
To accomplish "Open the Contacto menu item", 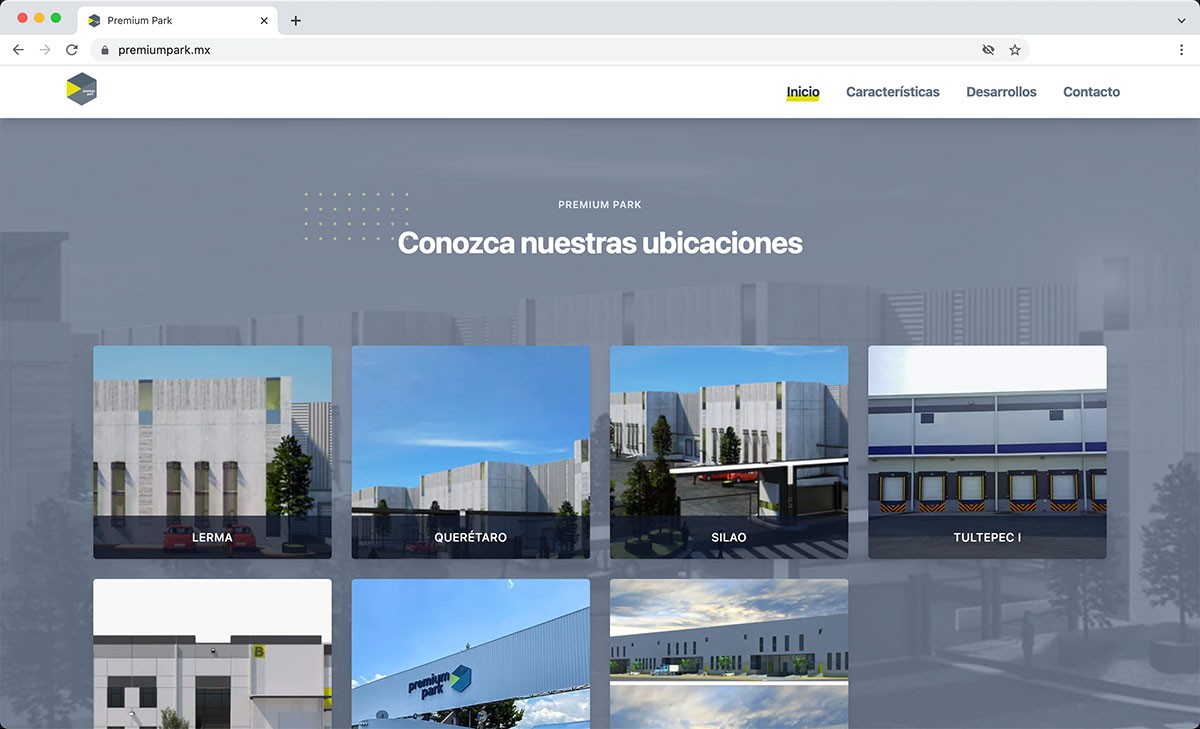I will [x=1091, y=92].
